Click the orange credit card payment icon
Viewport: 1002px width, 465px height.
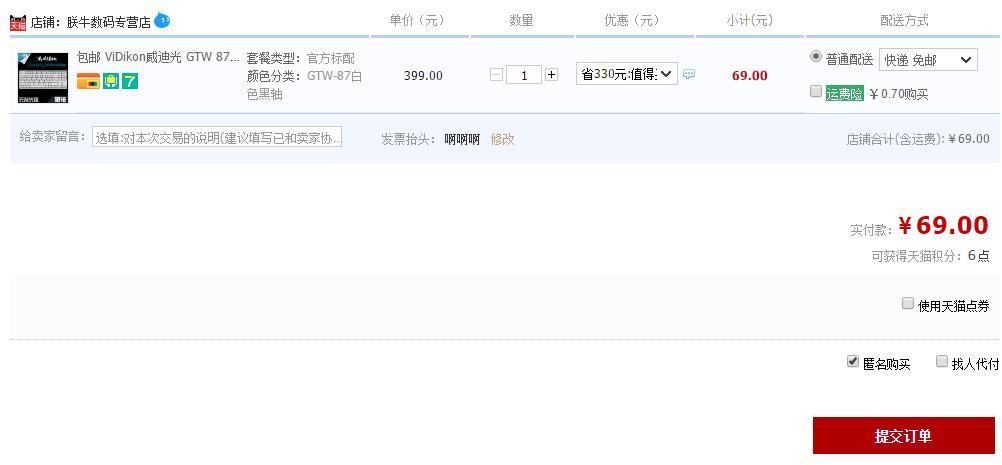point(88,81)
